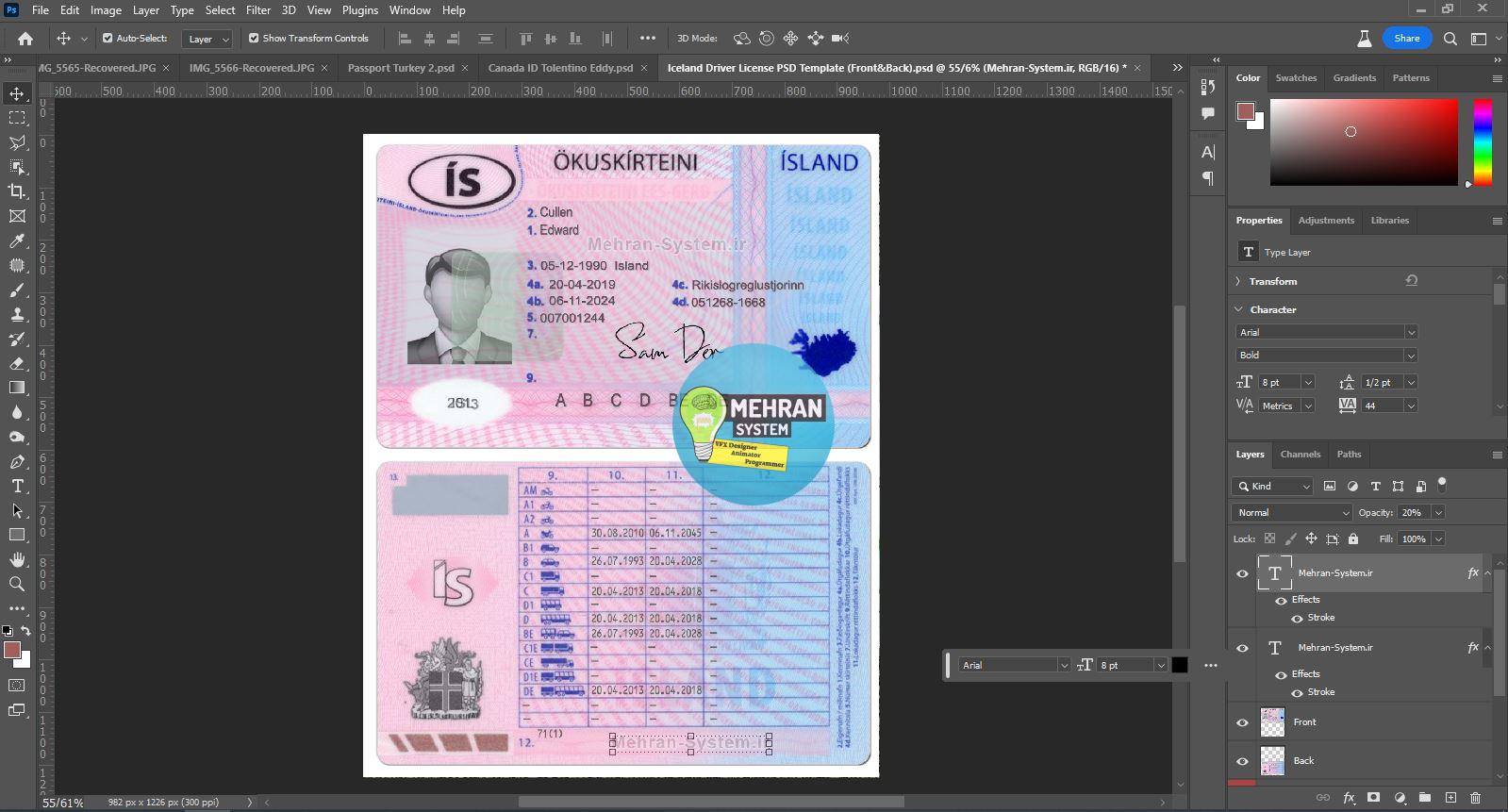Select the Eyedropper tool
Screen dimensions: 1508x812
coord(17,240)
